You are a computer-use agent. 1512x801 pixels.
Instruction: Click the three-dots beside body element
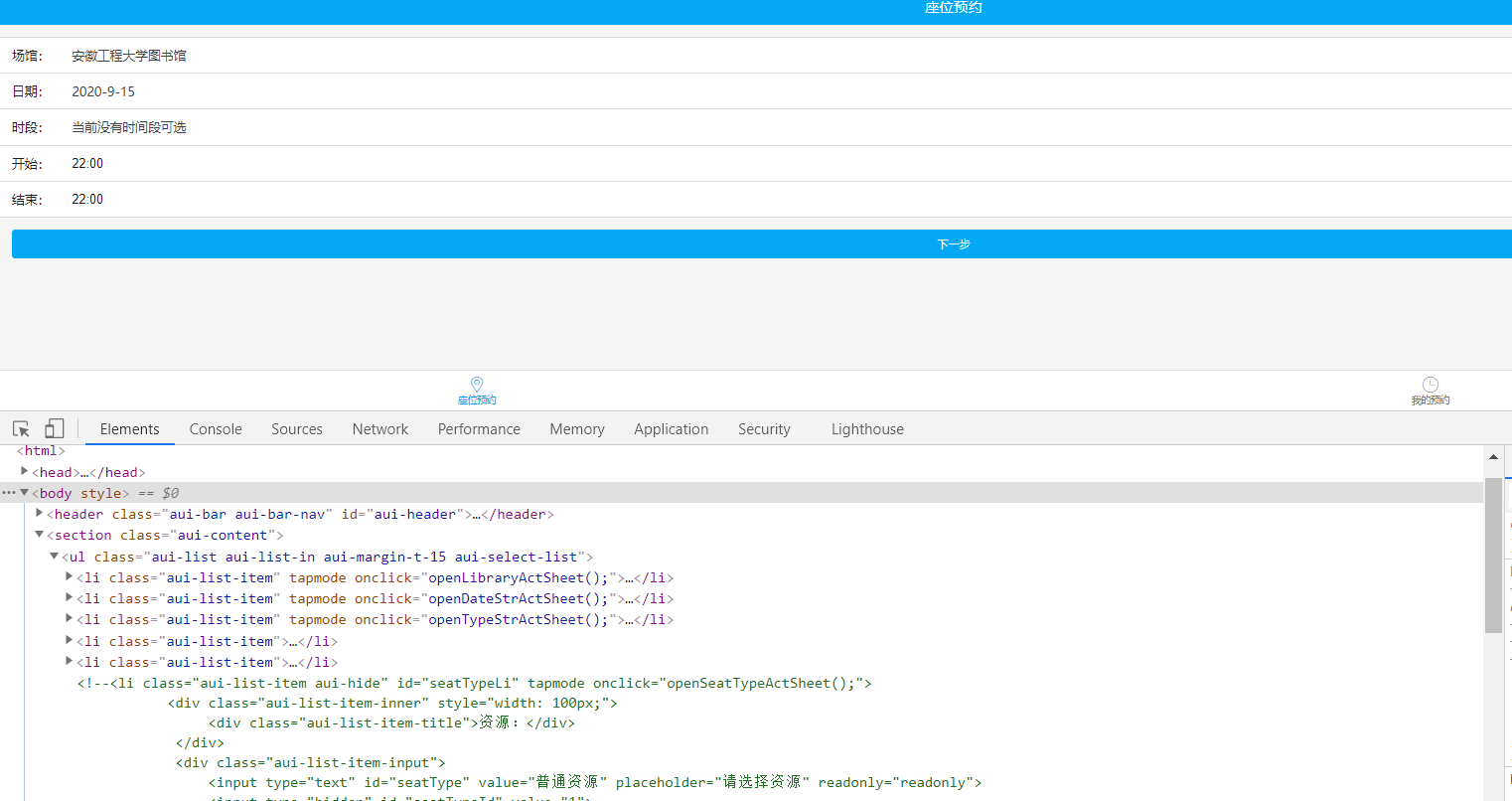tap(9, 493)
